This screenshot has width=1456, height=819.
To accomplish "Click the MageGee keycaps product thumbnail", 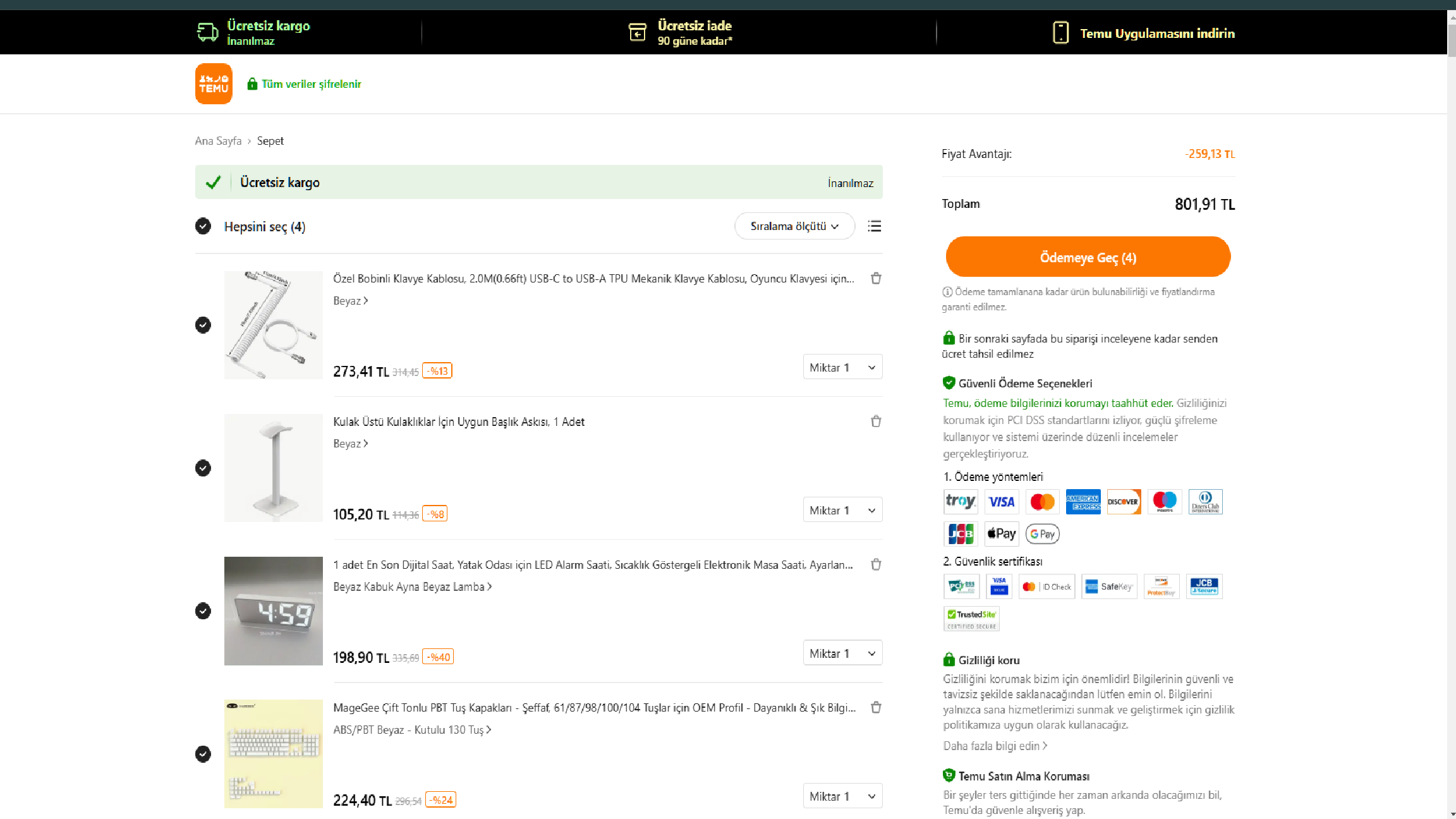I will point(273,753).
